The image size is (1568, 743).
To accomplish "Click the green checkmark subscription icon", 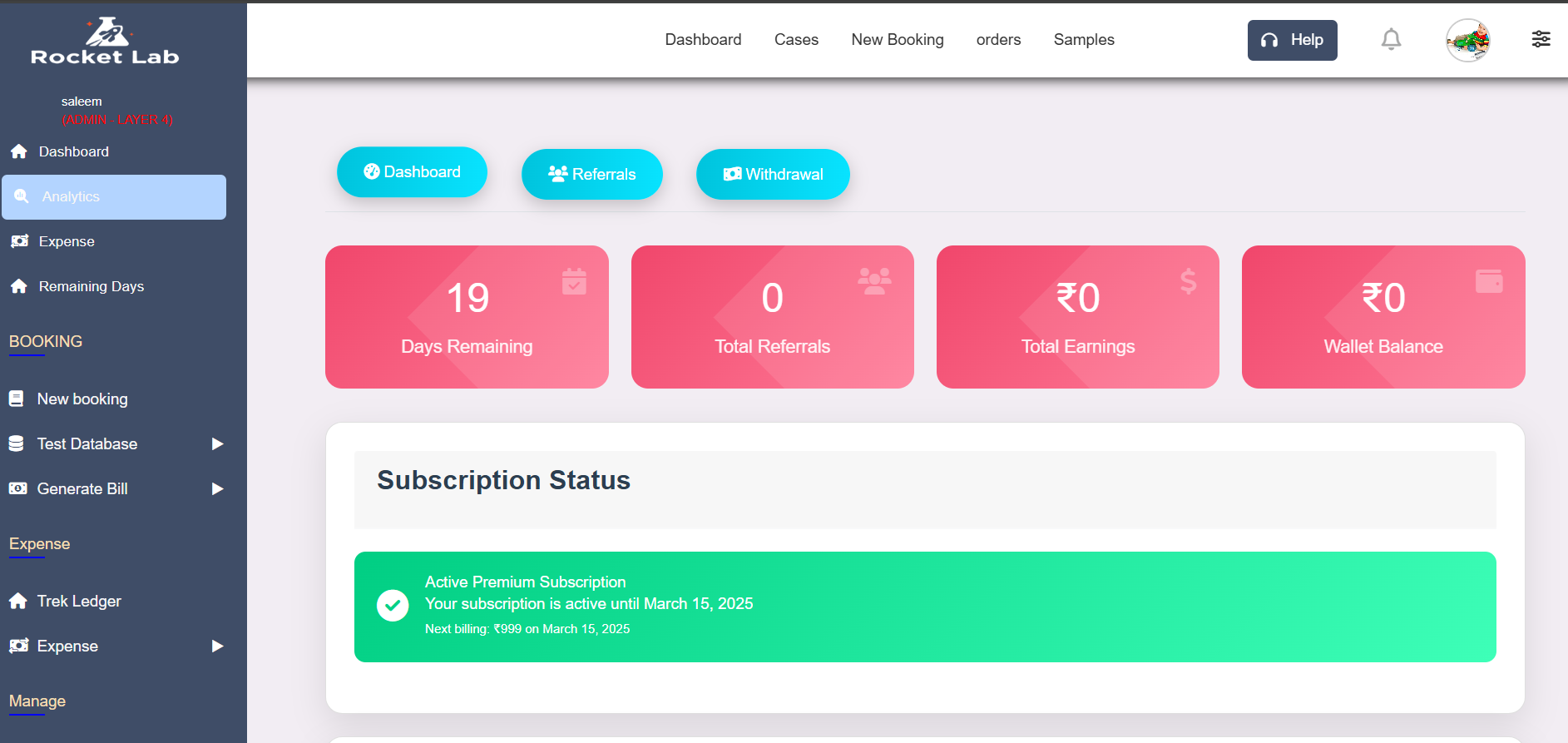I will coord(393,606).
